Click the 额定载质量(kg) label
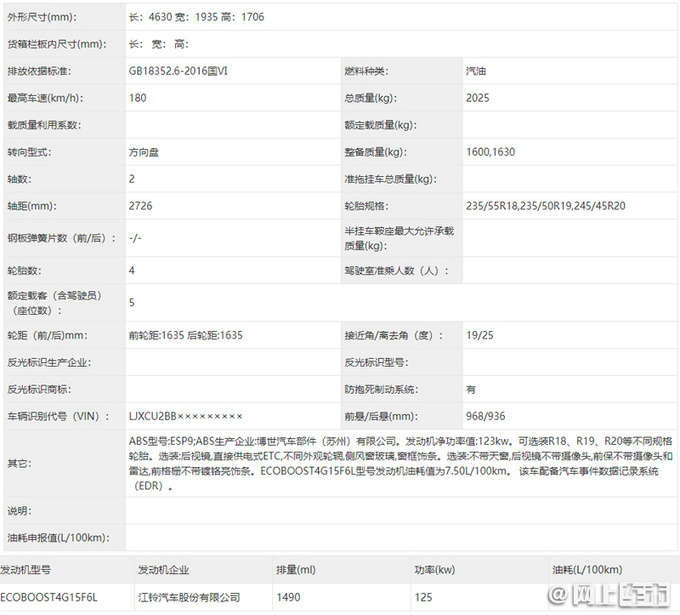The height and width of the screenshot is (615, 680). (380, 125)
